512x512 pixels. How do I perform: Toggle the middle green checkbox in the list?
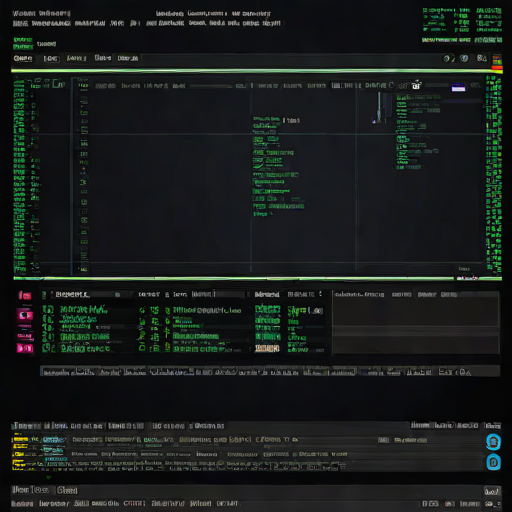click(x=48, y=328)
